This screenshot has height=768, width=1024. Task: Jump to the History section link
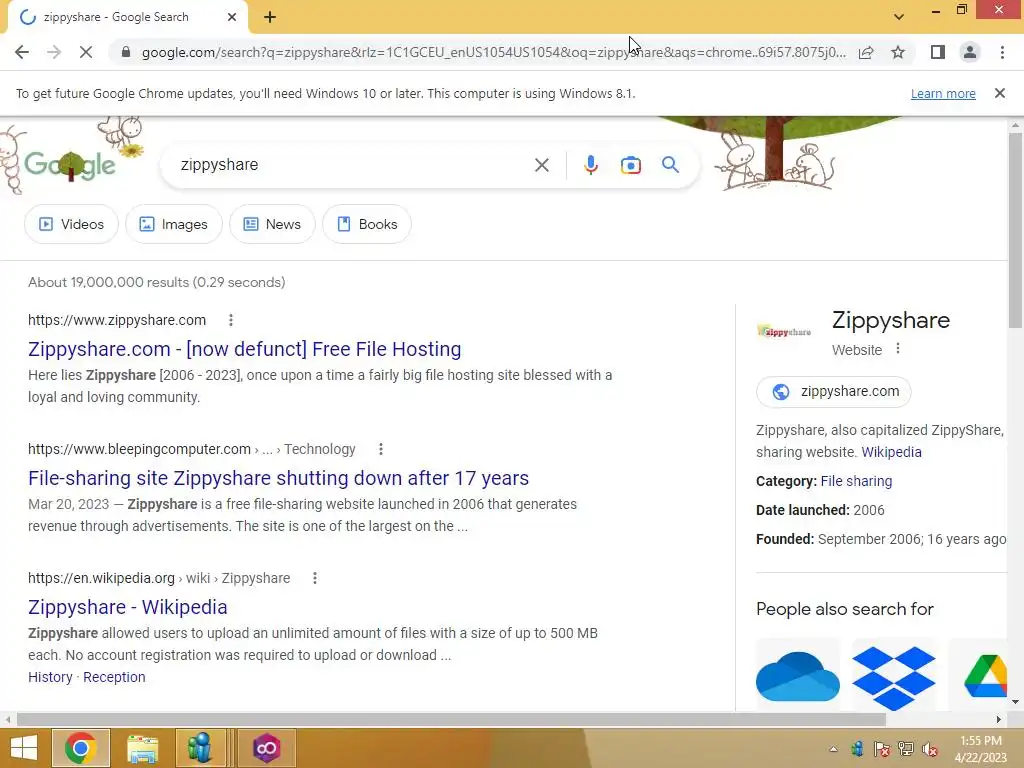click(x=50, y=677)
